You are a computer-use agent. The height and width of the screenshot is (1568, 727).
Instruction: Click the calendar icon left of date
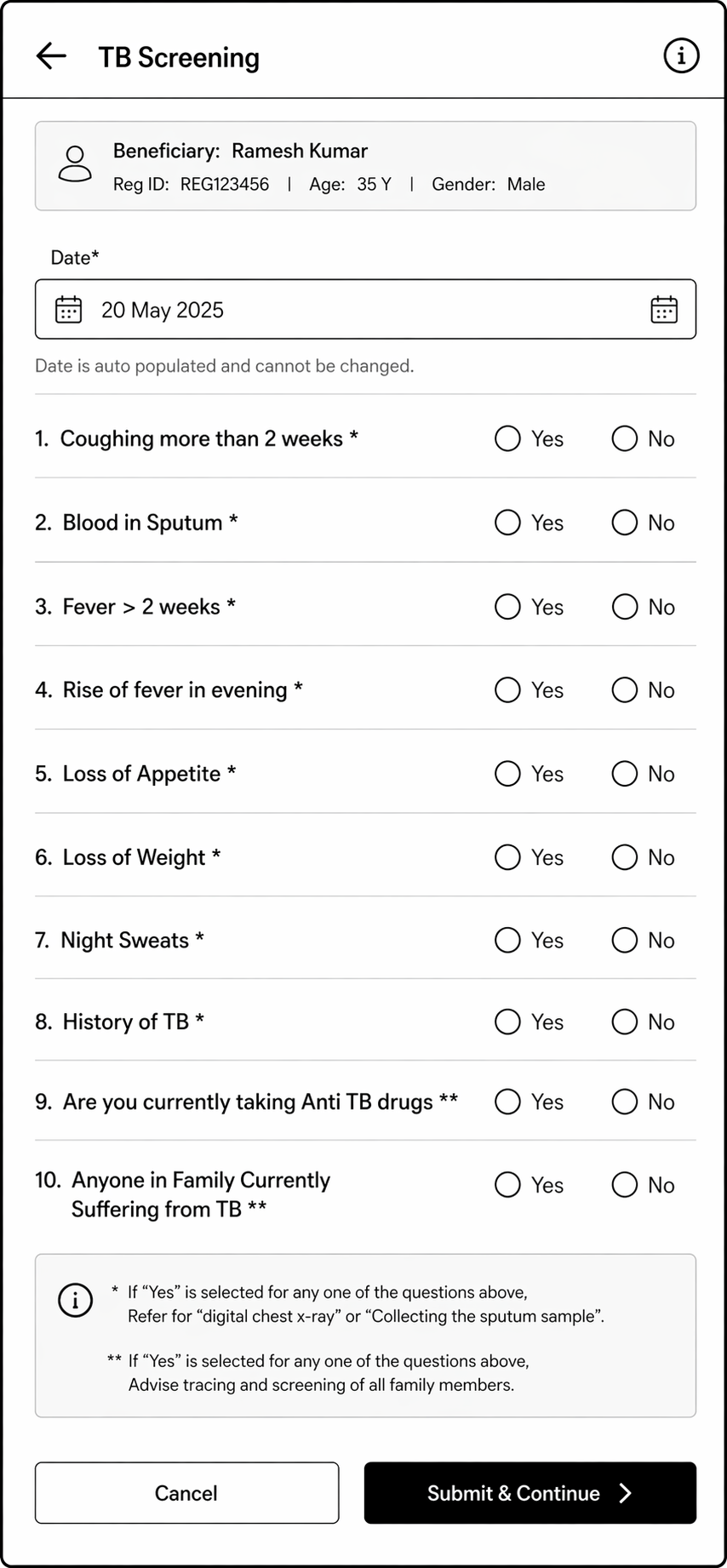coord(68,310)
